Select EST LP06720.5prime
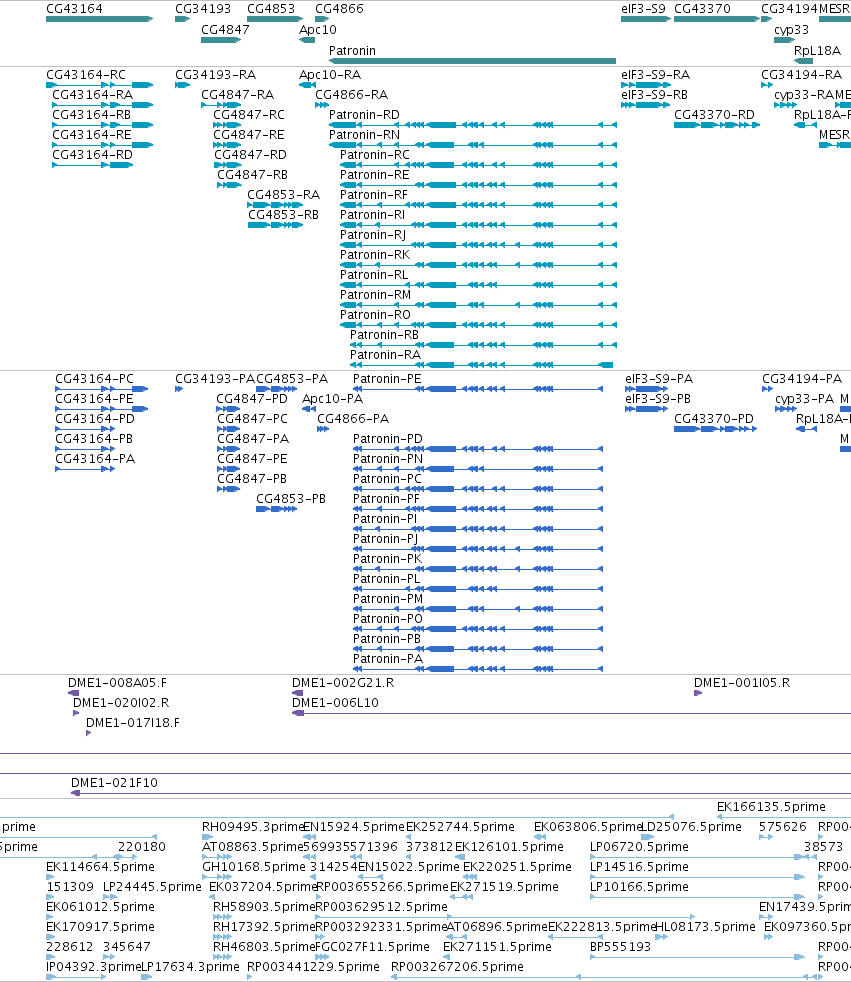The image size is (851, 982). pyautogui.click(x=696, y=857)
